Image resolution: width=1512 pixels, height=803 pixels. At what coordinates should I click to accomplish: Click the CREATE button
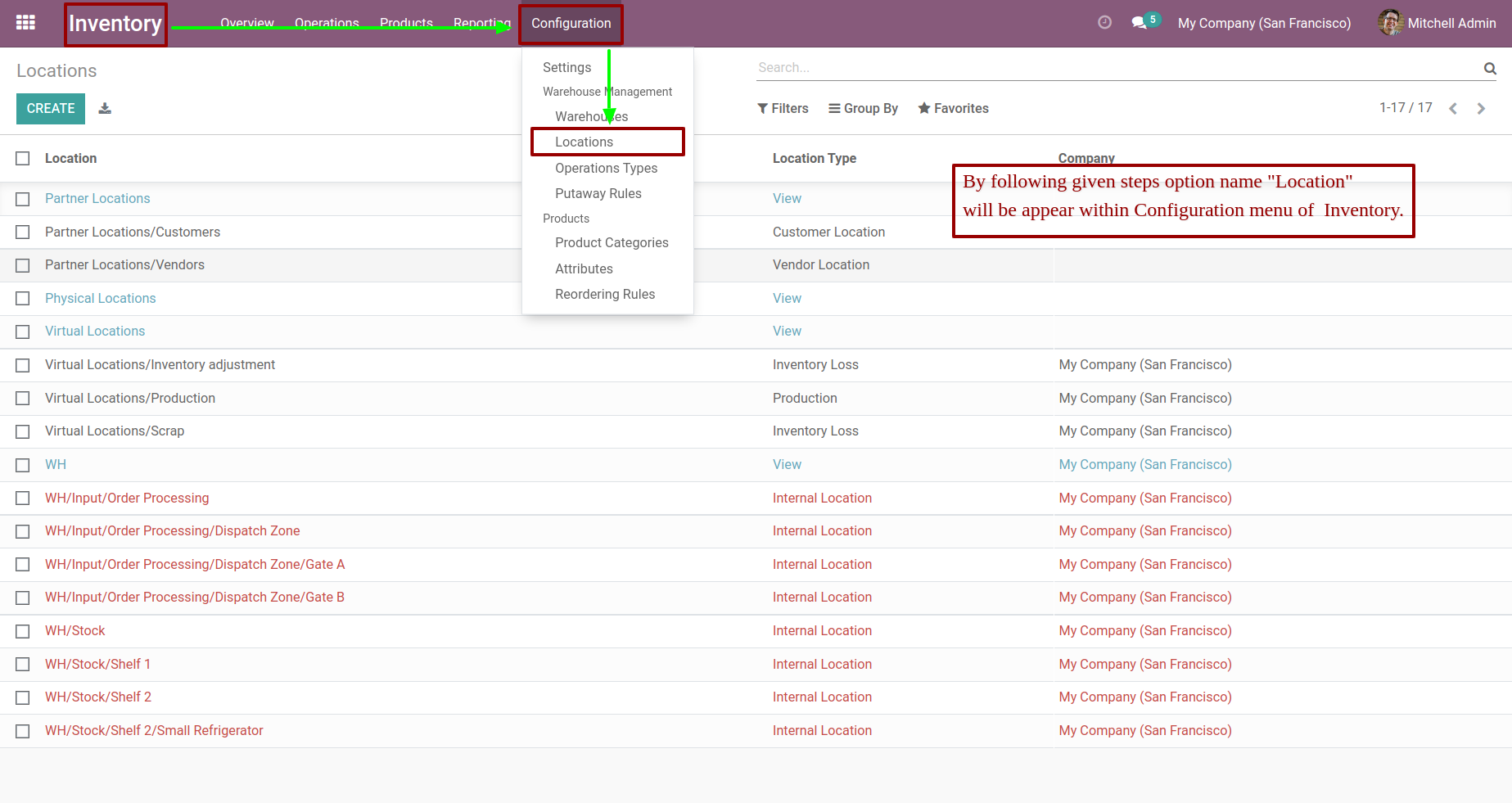51,108
